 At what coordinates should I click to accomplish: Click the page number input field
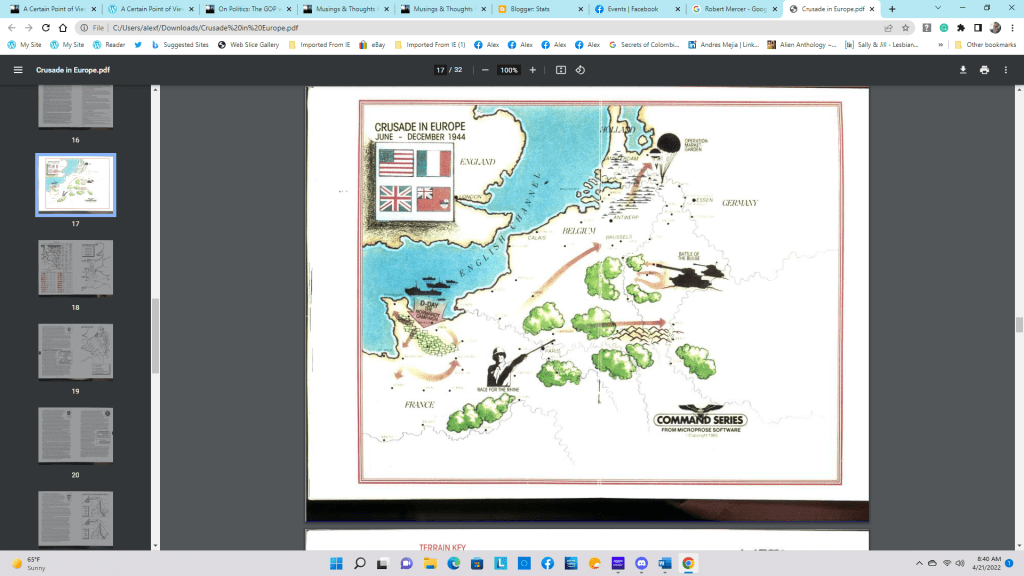[440, 70]
